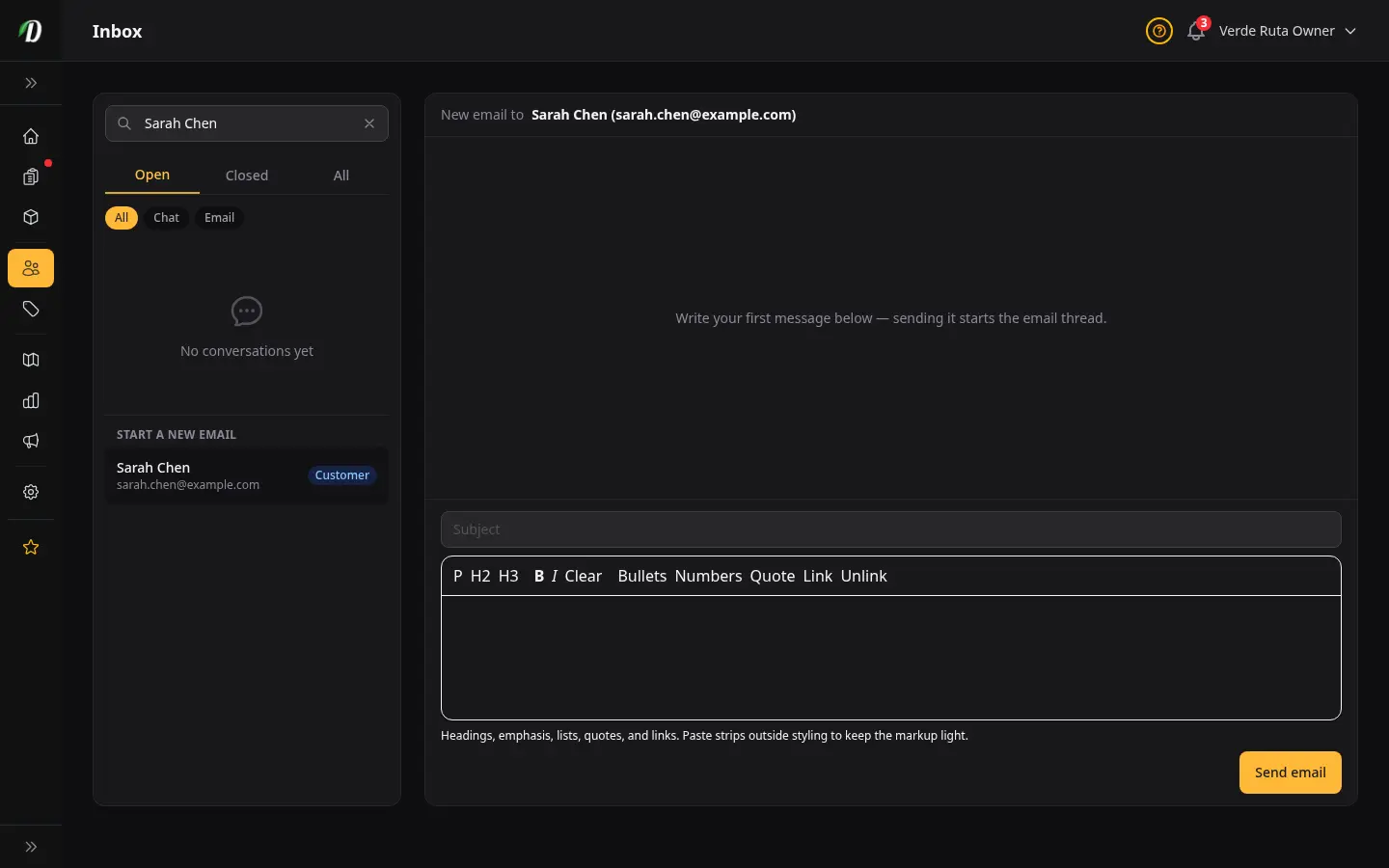1389x868 pixels.
Task: Switch to the Closed tab
Action: coord(247,176)
